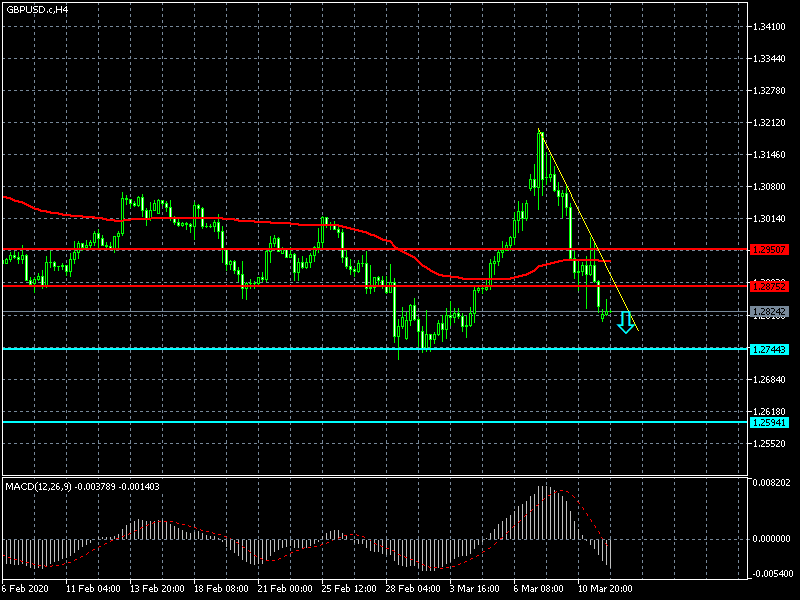The height and width of the screenshot is (600, 800).
Task: Click the gray 1.28242 current price tag
Action: point(769,312)
